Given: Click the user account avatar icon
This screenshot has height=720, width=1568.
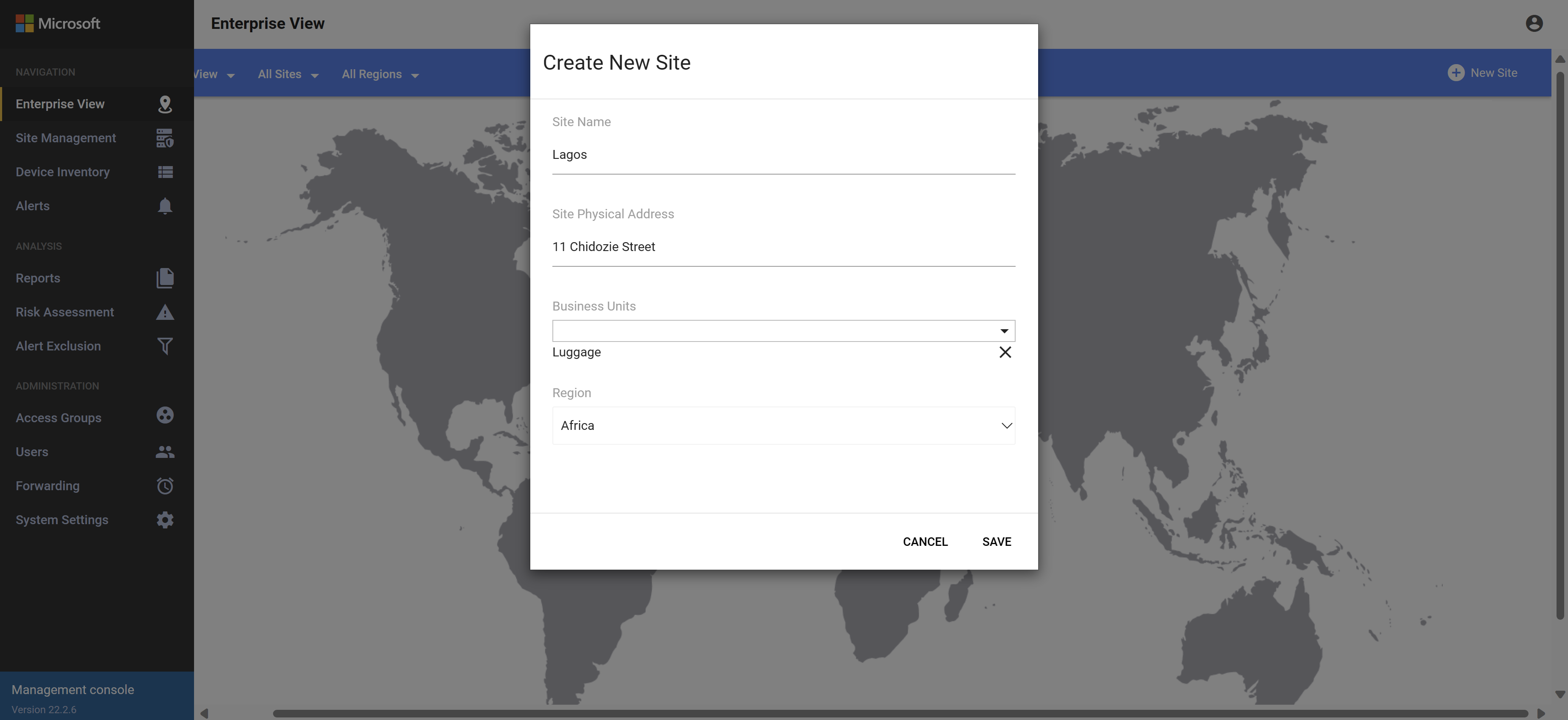Looking at the screenshot, I should click(1534, 23).
